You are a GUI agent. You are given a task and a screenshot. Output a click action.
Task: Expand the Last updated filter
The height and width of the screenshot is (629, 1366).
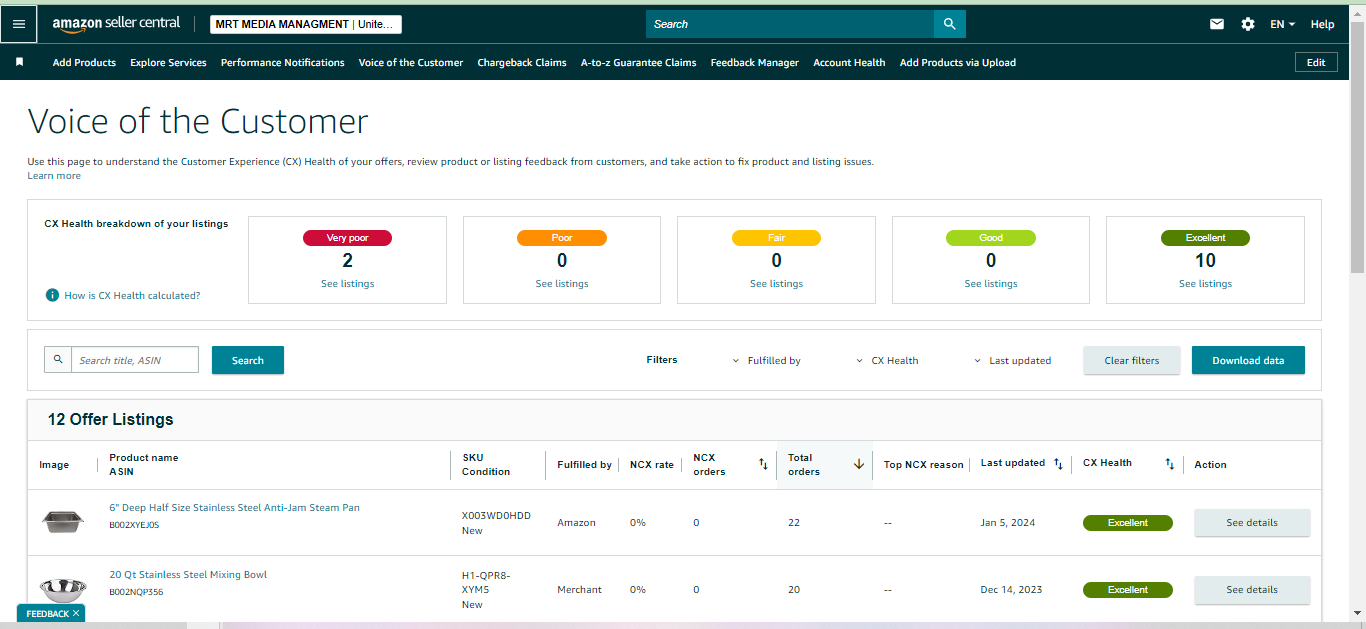pos(1013,360)
